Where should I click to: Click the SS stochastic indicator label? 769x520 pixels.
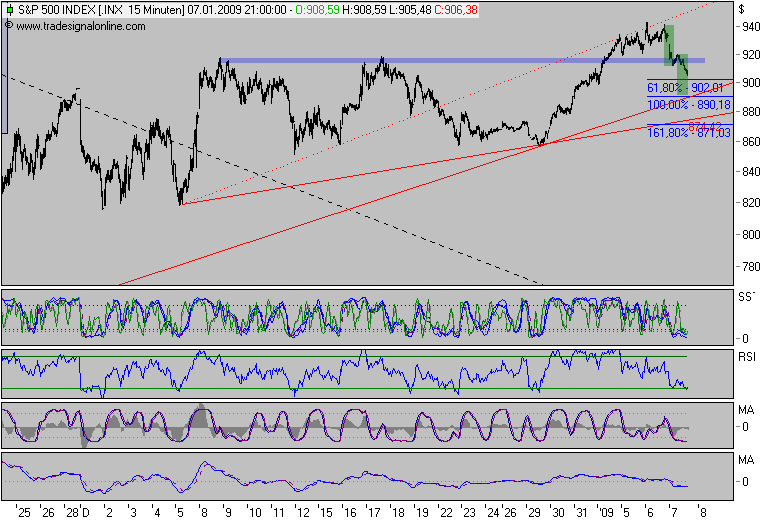[746, 296]
